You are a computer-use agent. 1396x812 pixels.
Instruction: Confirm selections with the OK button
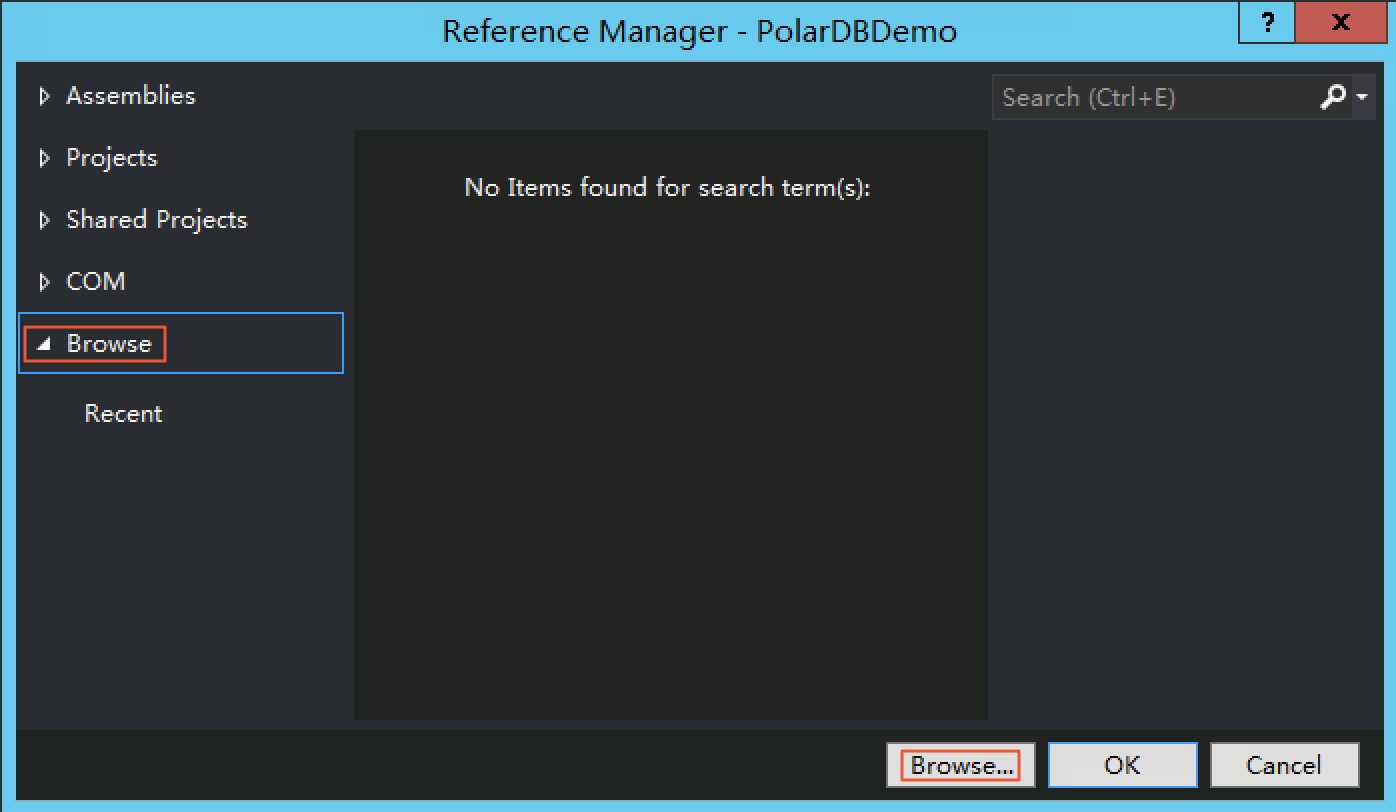click(1122, 764)
